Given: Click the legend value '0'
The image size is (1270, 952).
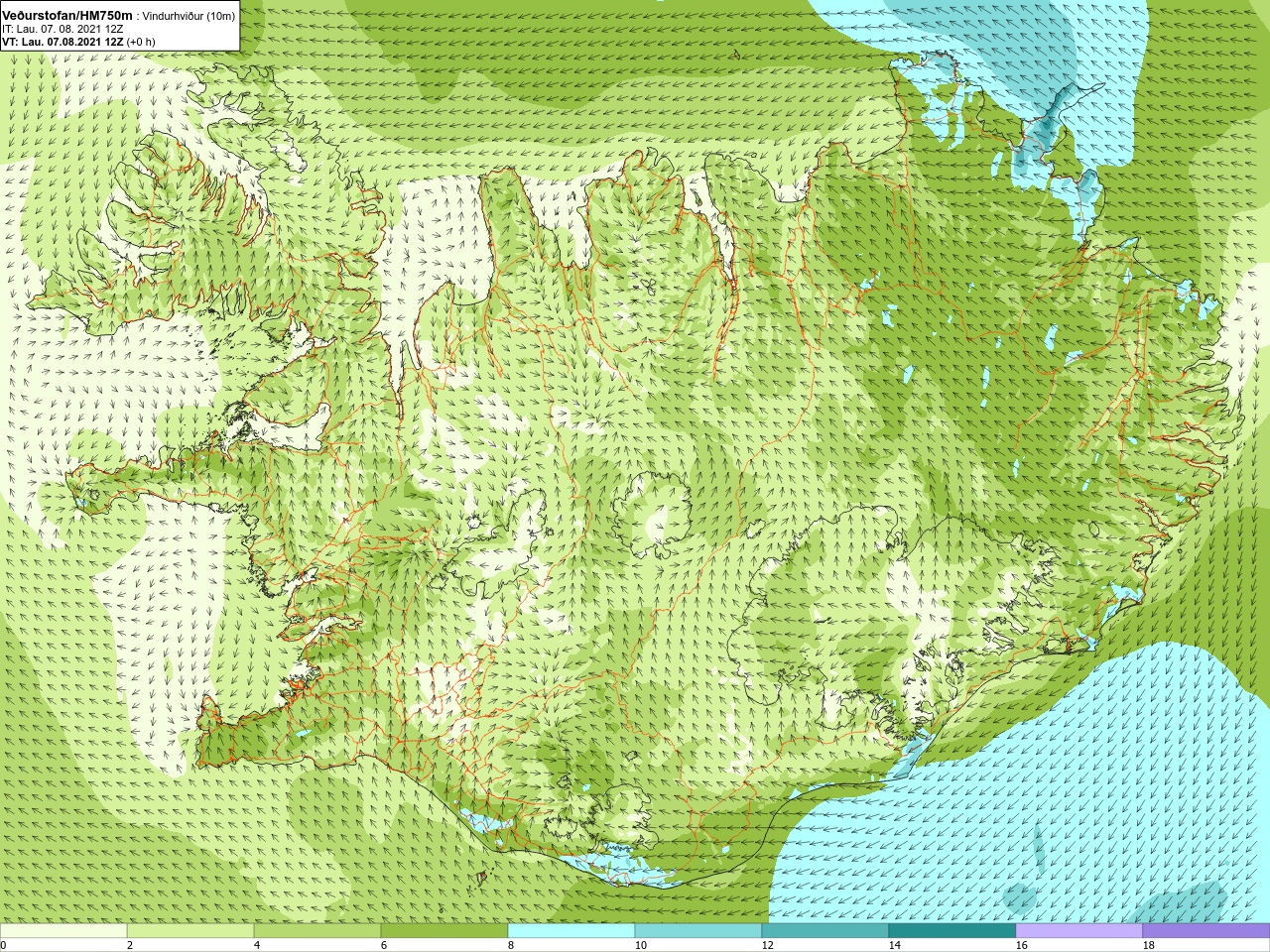Looking at the screenshot, I should (x=3, y=945).
